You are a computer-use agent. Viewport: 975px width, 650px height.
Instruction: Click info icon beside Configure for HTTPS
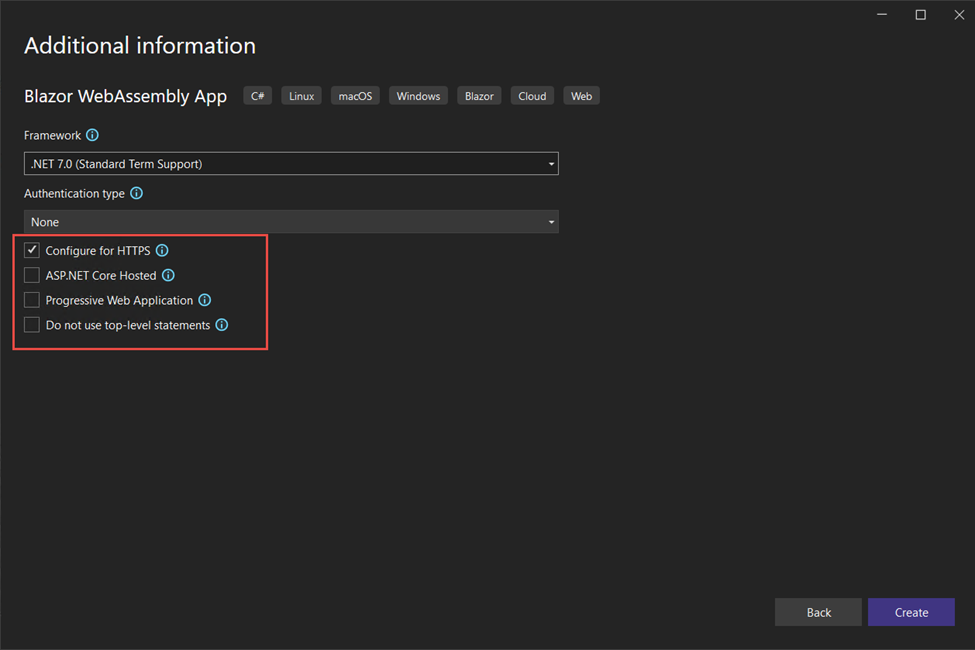[x=162, y=251]
